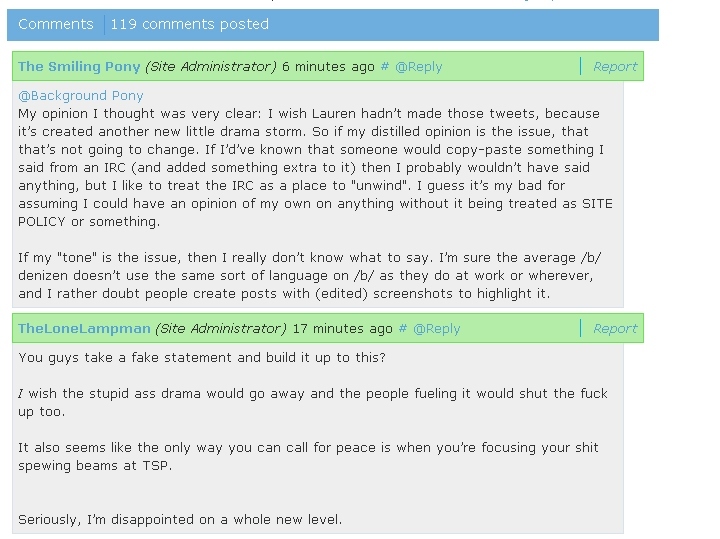Click the 119 comments posted count
This screenshot has width=720, height=539.
click(x=190, y=24)
